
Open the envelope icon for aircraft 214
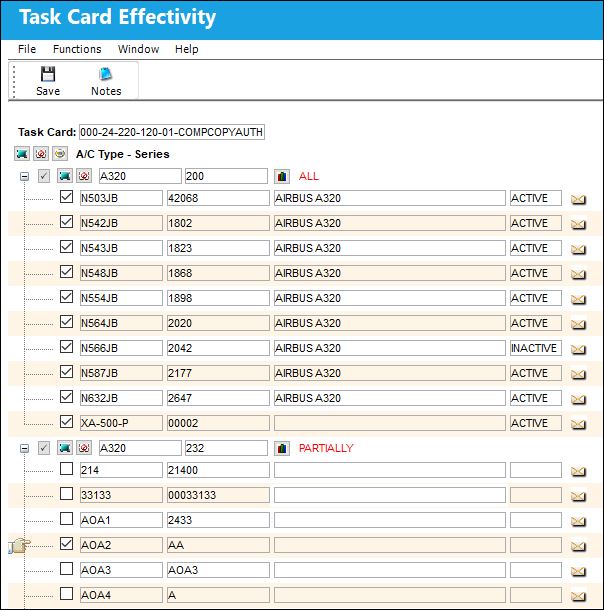coord(578,472)
